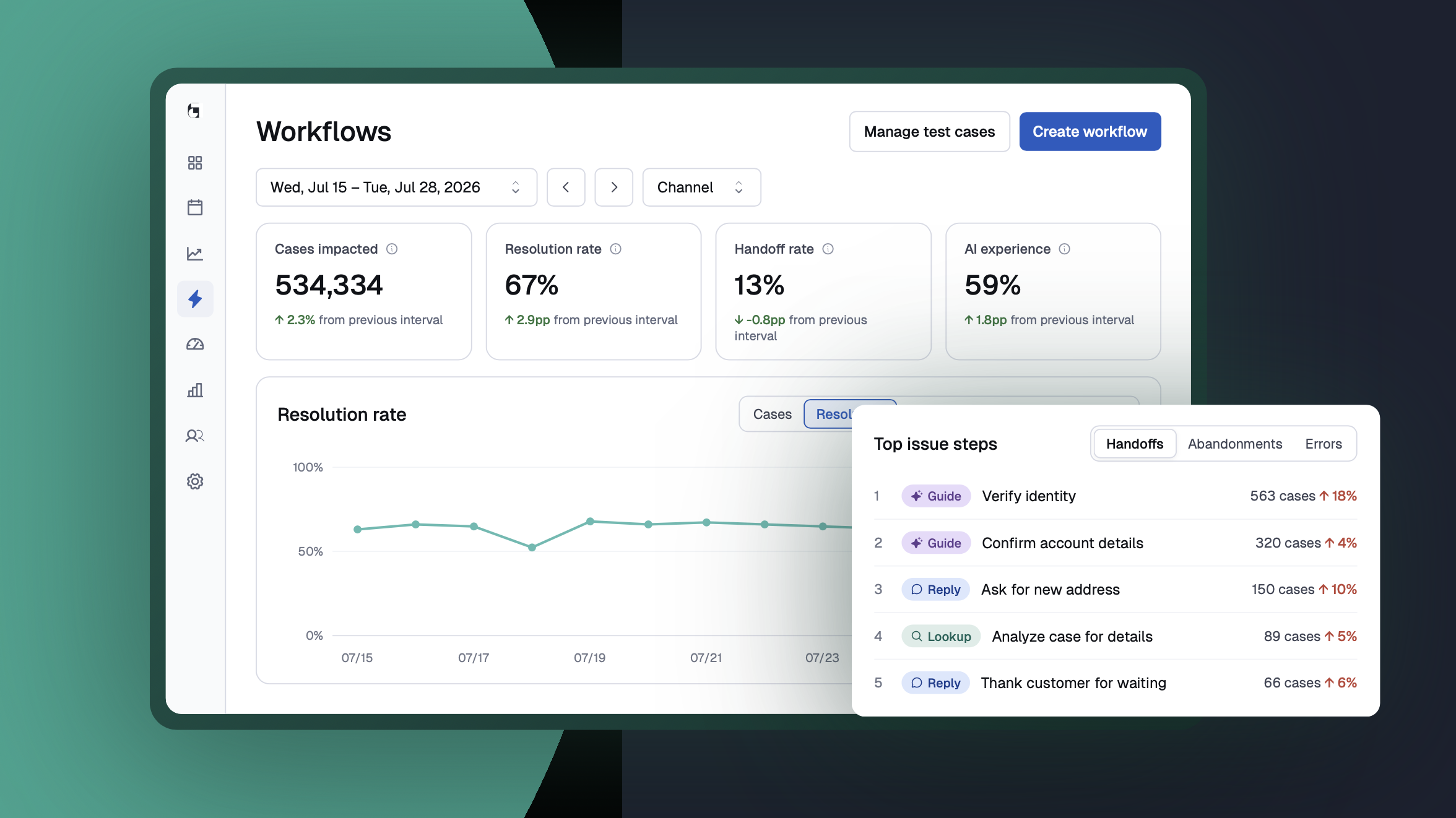Click info icon beside Handoff rate
This screenshot has height=818, width=1456.
coord(828,249)
